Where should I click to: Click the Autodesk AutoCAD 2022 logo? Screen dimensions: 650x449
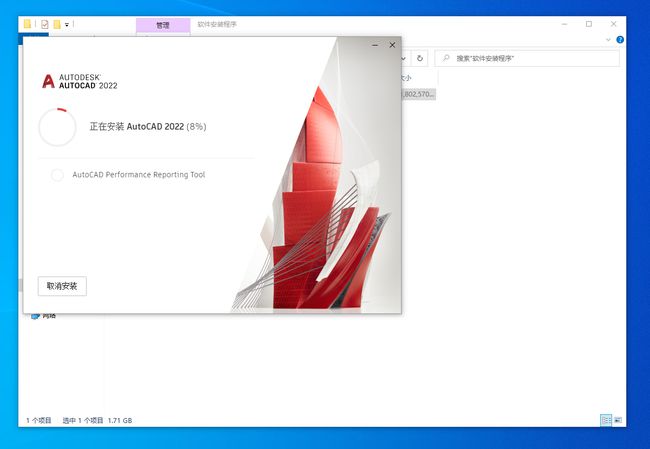click(x=80, y=81)
